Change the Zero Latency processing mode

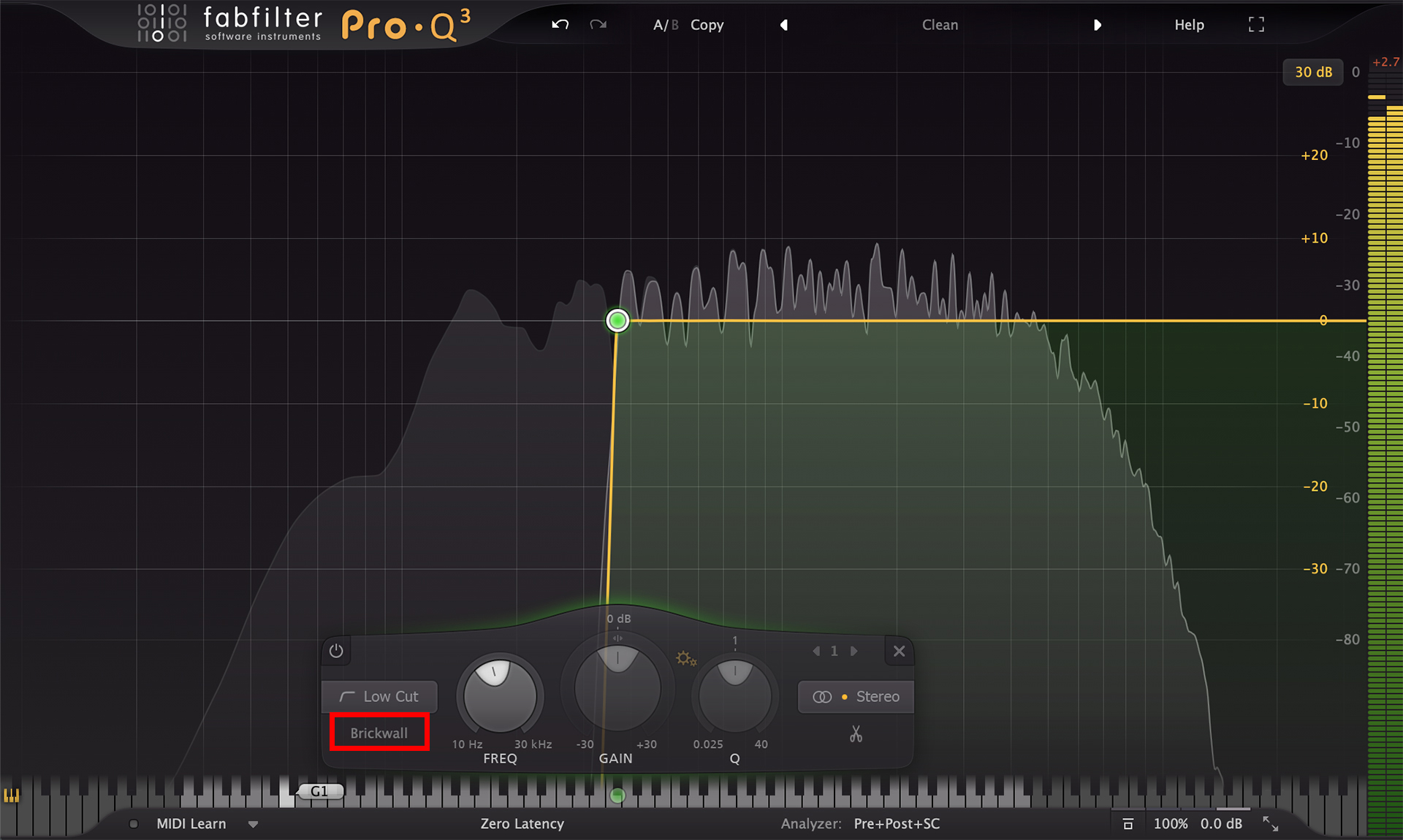point(522,824)
